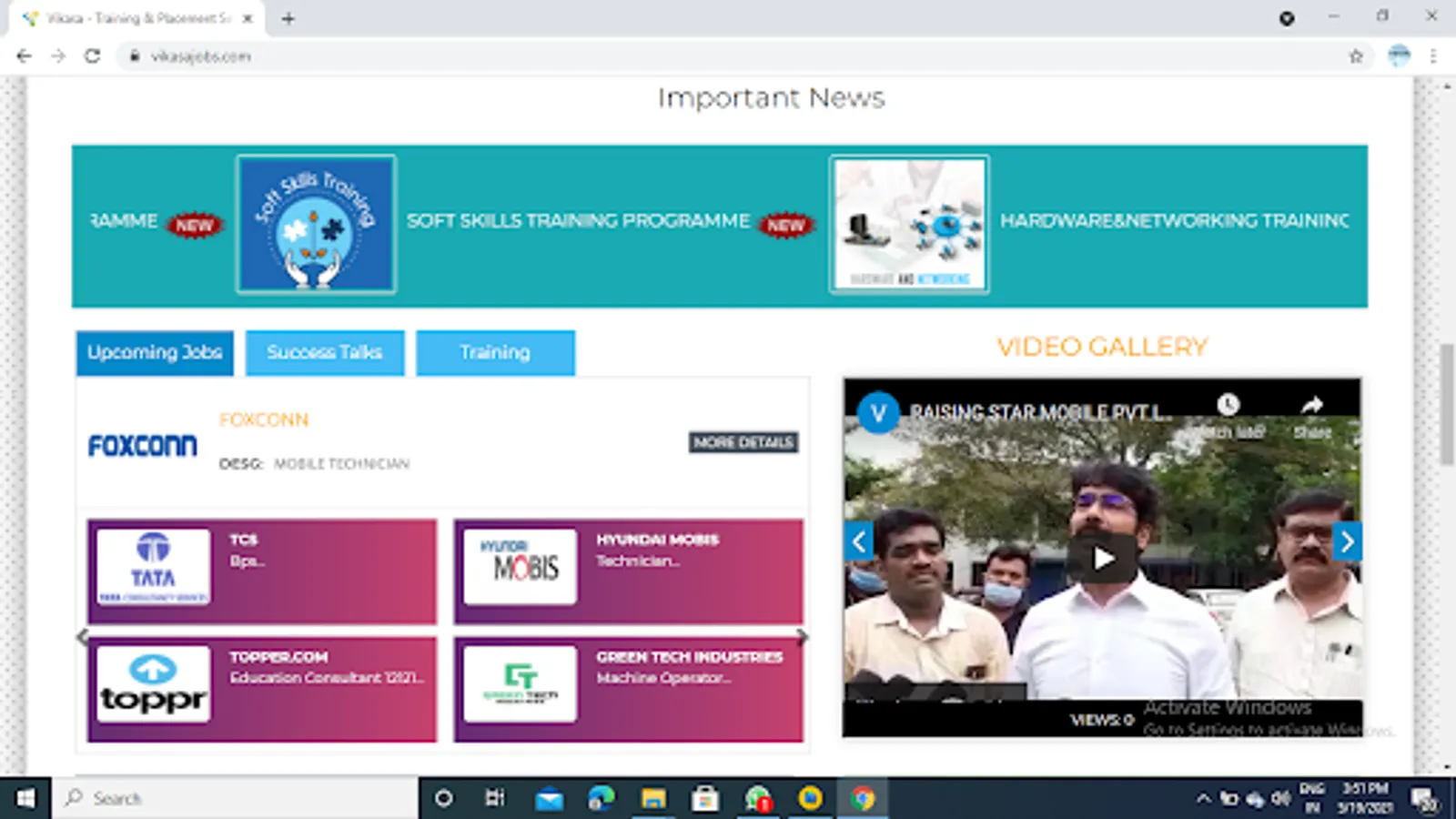
Task: Switch to the Upcoming Jobs tab
Action: (155, 353)
